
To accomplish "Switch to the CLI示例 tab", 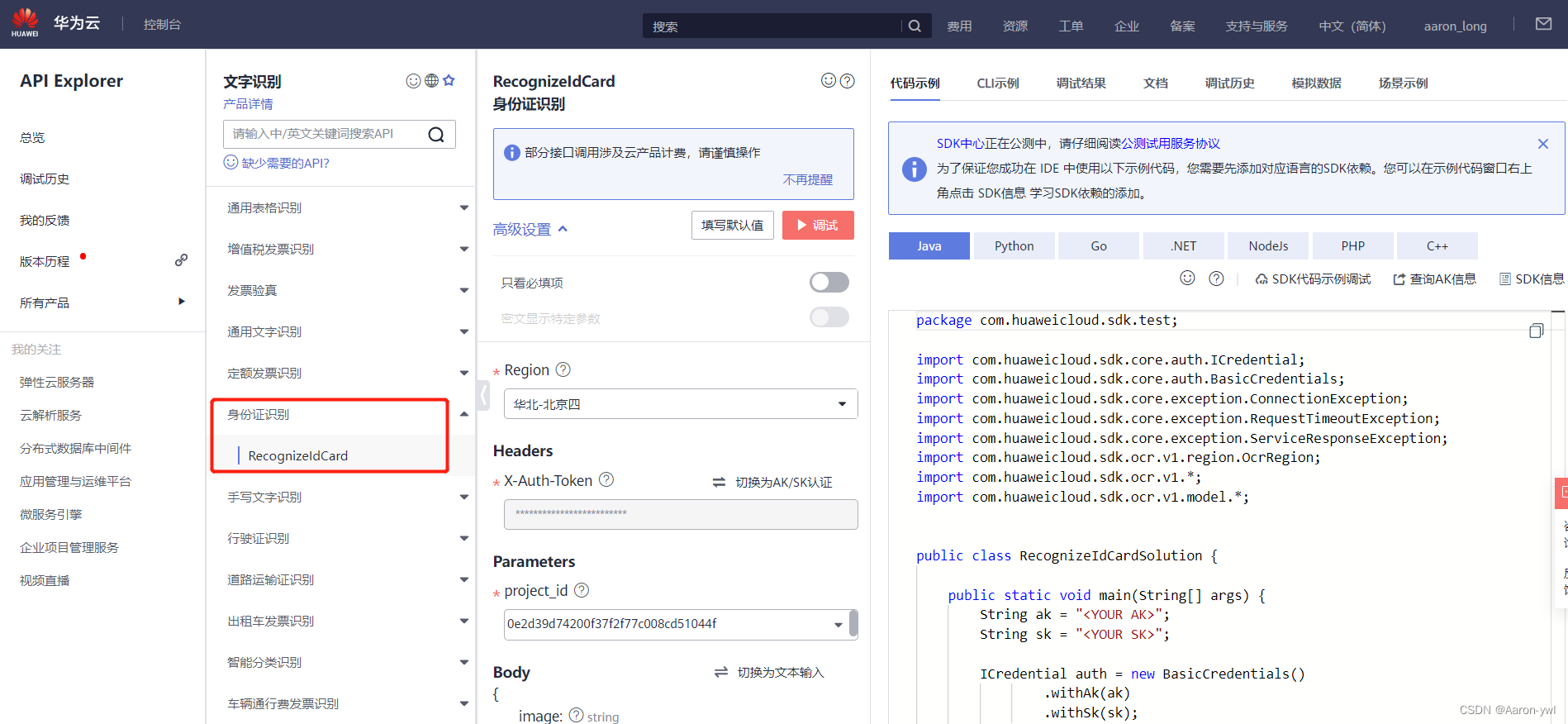I will [998, 83].
